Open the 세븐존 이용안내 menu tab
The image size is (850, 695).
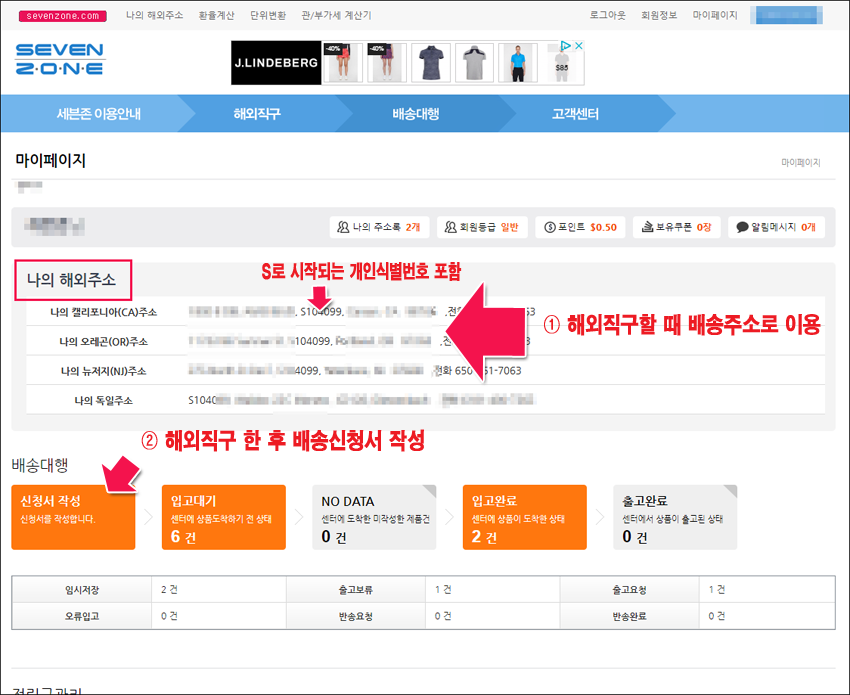coord(98,114)
